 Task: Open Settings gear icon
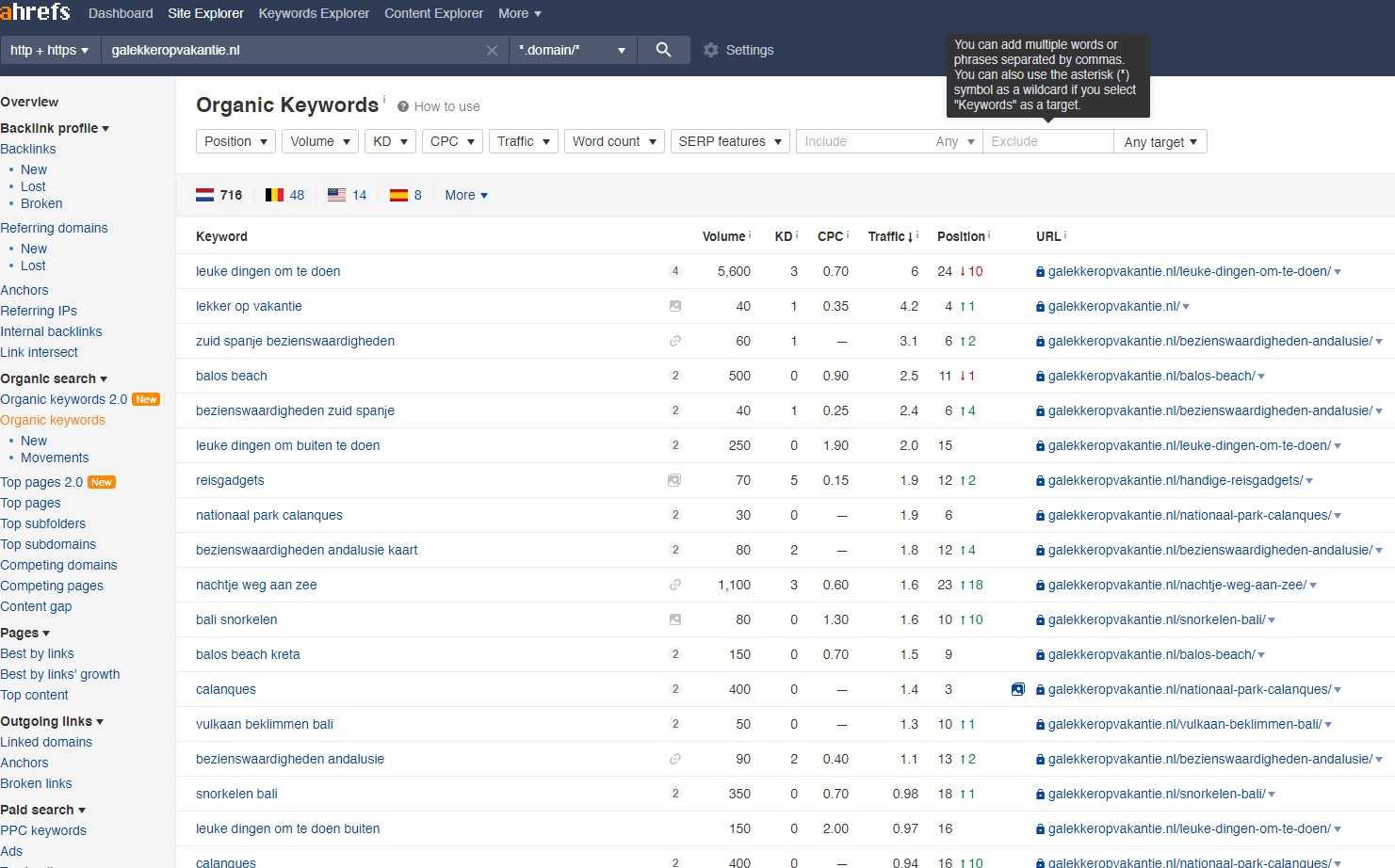pos(711,50)
